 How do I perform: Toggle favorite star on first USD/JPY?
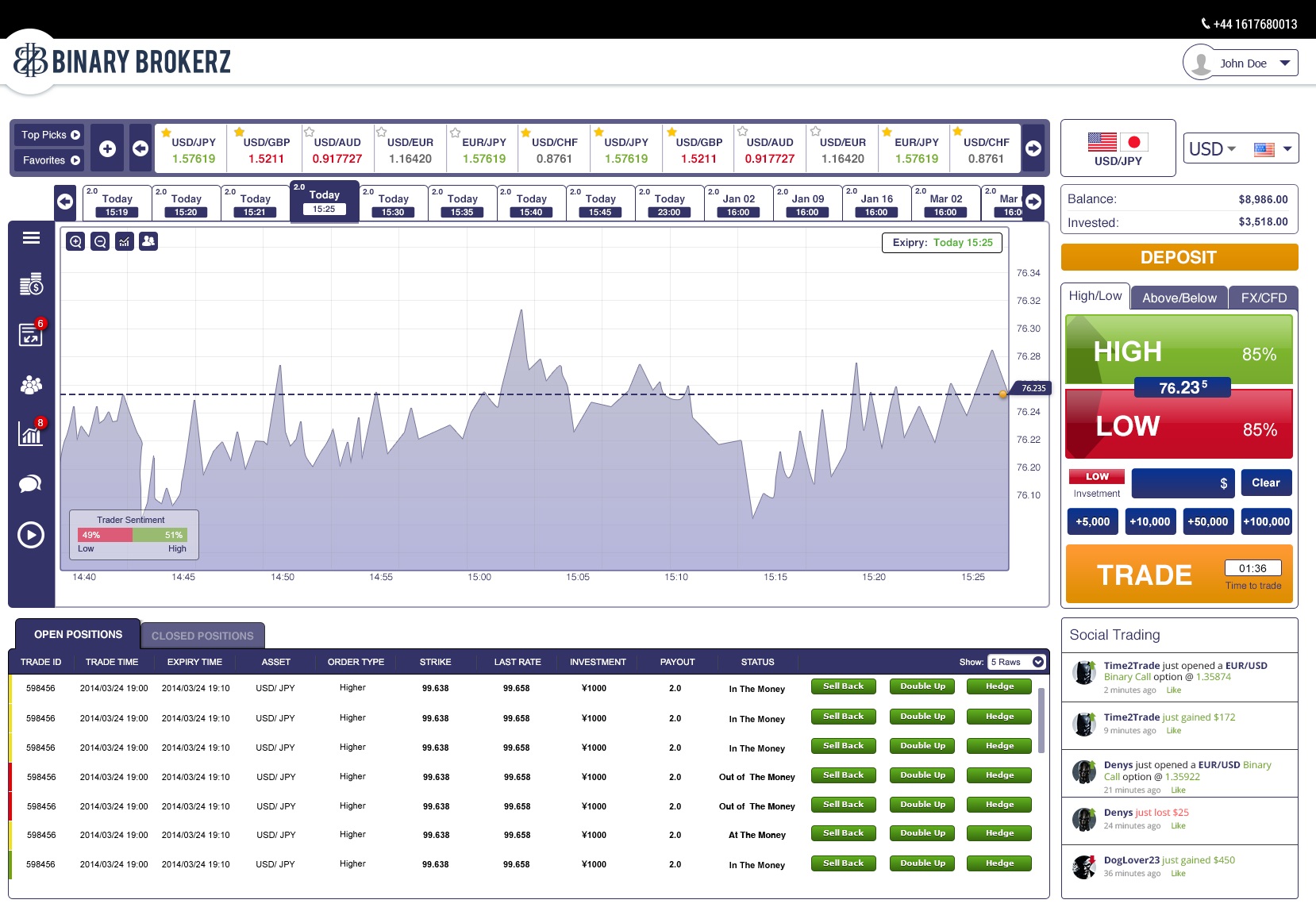(x=166, y=133)
